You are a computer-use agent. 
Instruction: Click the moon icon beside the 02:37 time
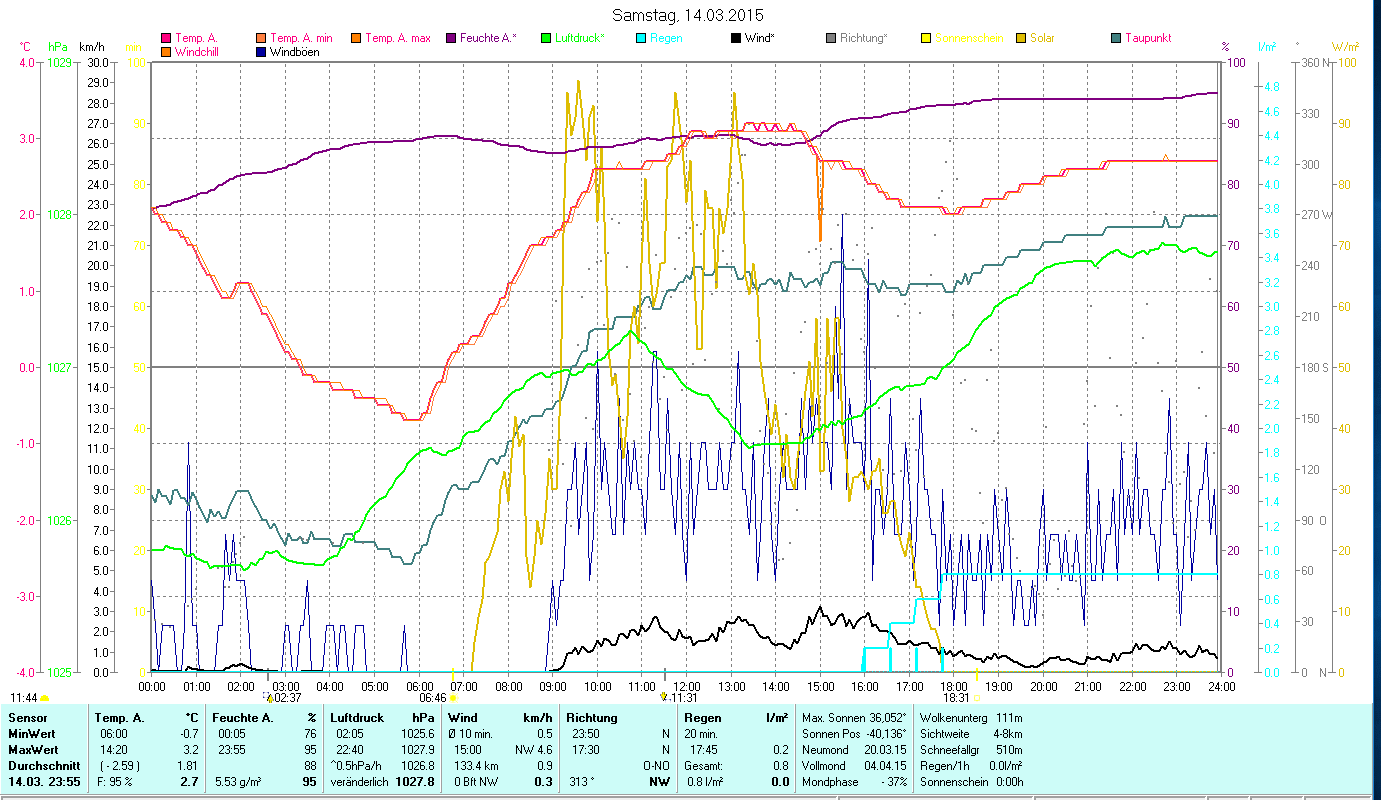pos(269,697)
